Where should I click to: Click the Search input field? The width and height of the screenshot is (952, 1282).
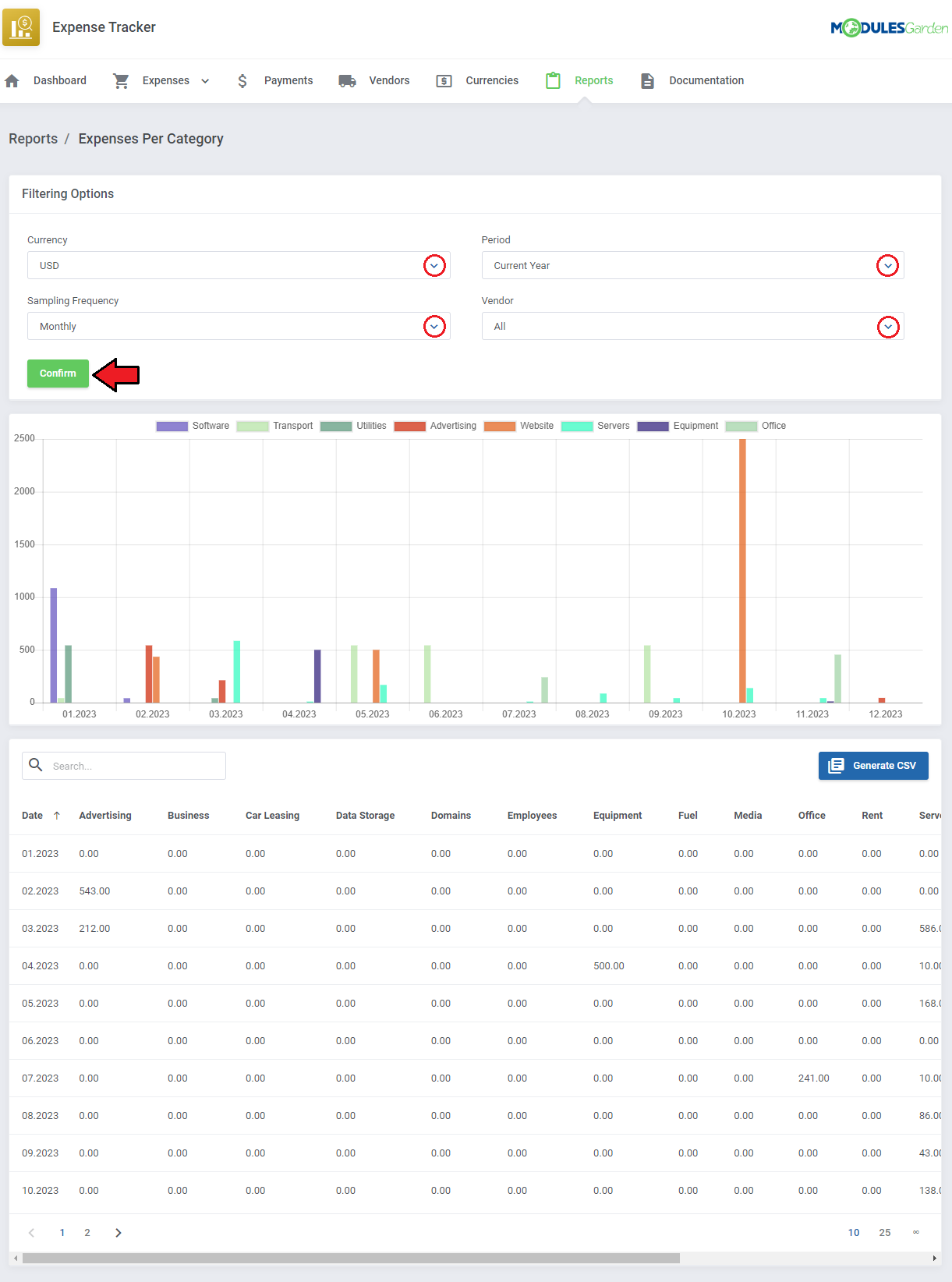click(124, 766)
